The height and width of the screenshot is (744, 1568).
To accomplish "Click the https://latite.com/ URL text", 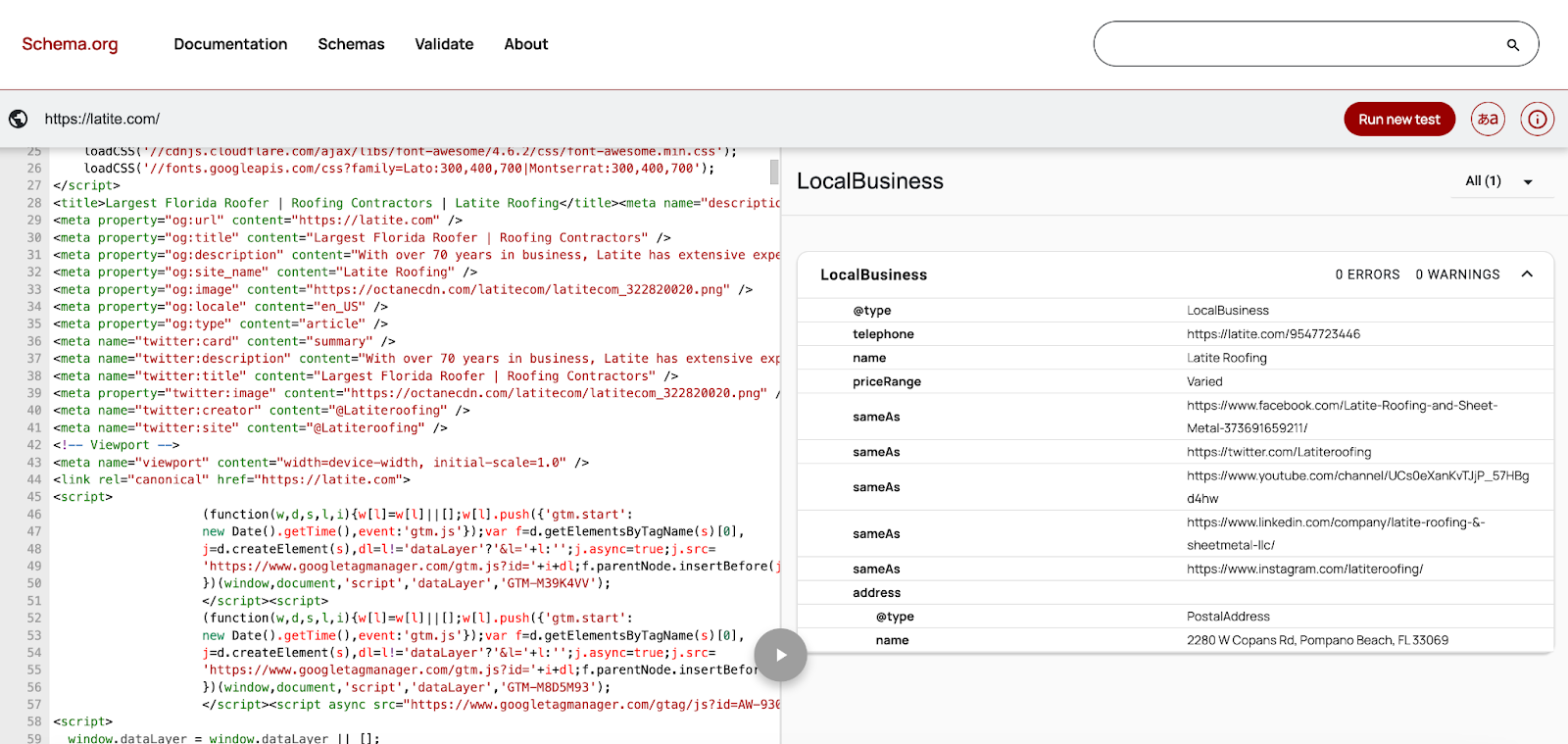I will [x=102, y=119].
